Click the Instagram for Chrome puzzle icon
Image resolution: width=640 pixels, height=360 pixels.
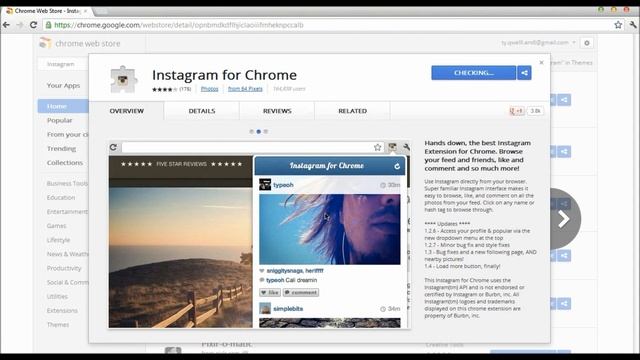tap(124, 80)
